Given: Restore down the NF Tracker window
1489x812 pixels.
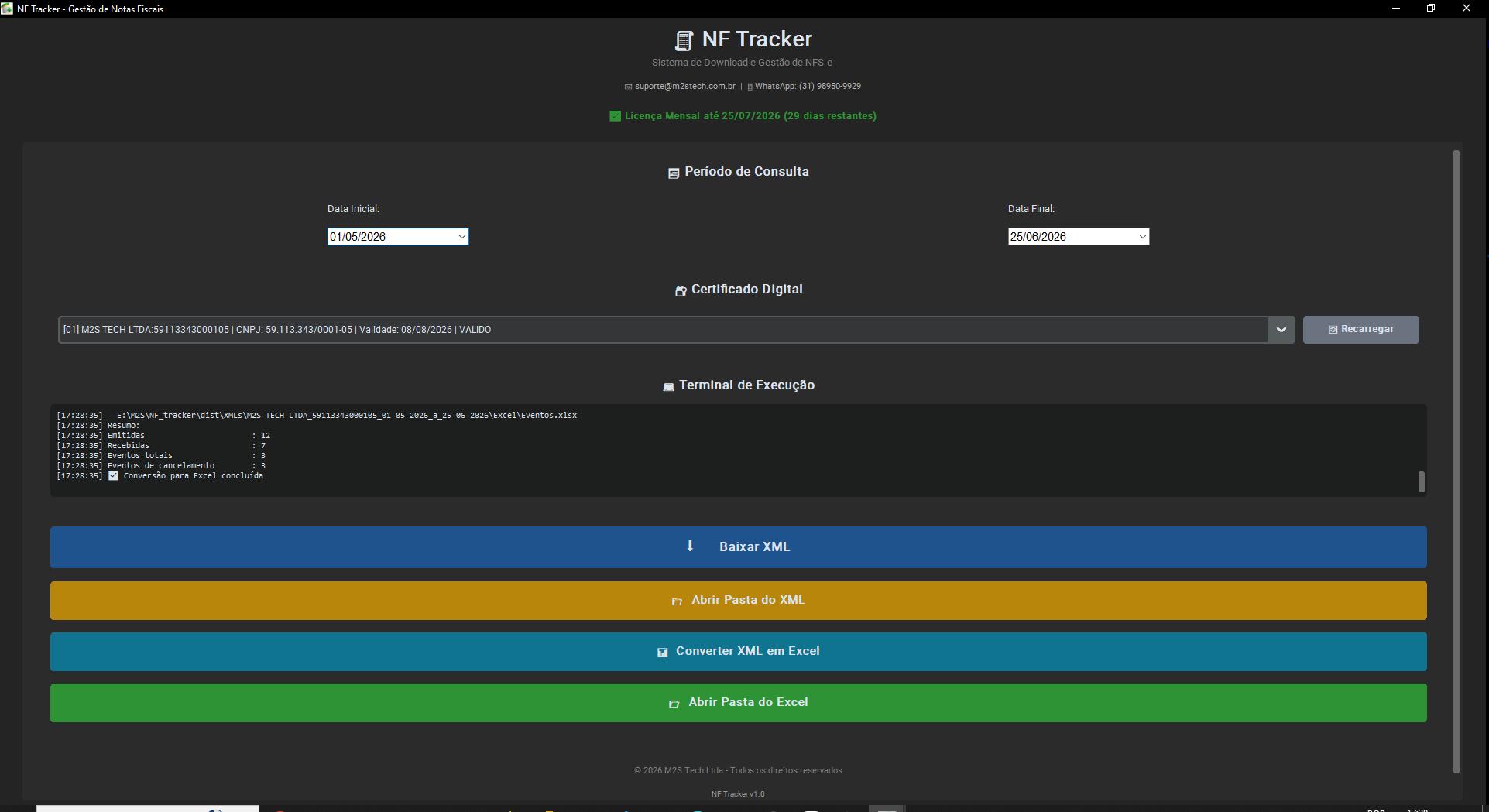Looking at the screenshot, I should click(x=1431, y=9).
